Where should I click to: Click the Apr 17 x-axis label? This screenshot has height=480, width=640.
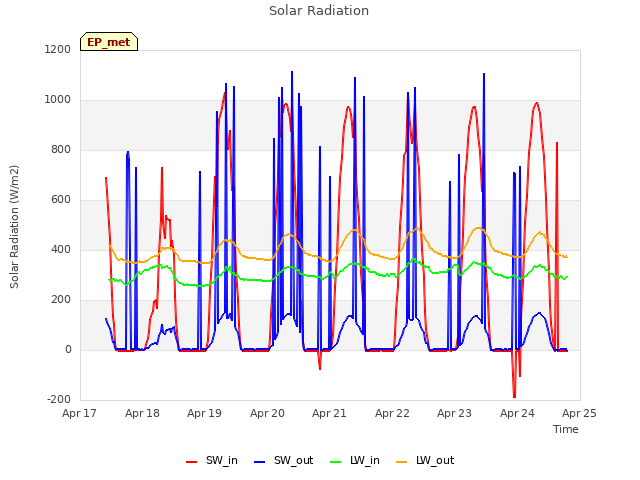click(x=79, y=413)
